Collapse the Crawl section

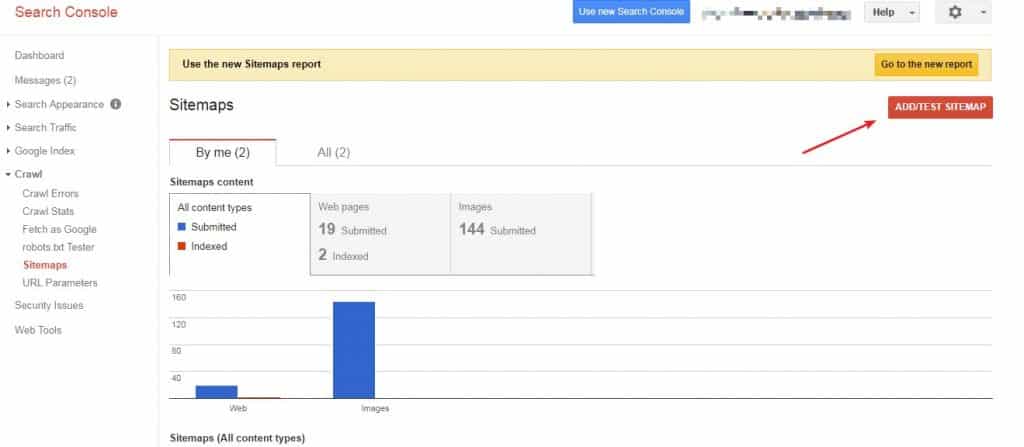[8, 174]
